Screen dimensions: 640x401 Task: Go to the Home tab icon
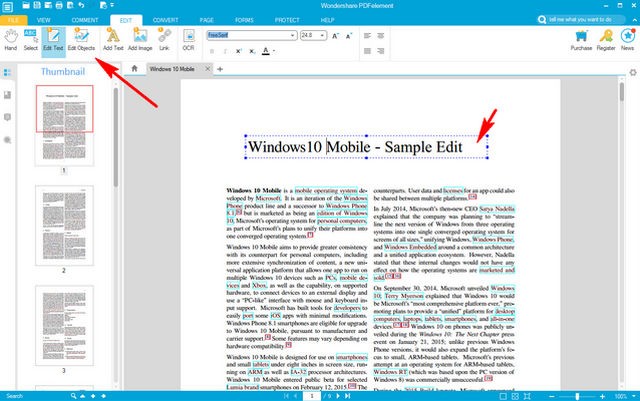coord(134,69)
